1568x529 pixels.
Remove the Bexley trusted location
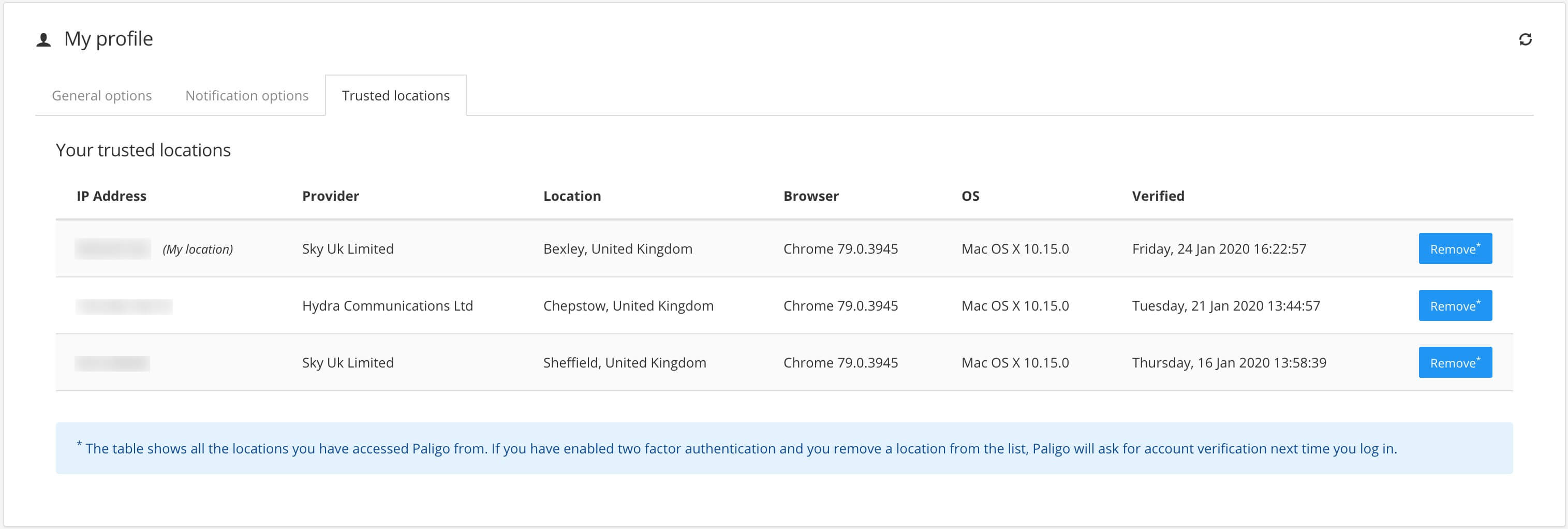pos(1455,248)
